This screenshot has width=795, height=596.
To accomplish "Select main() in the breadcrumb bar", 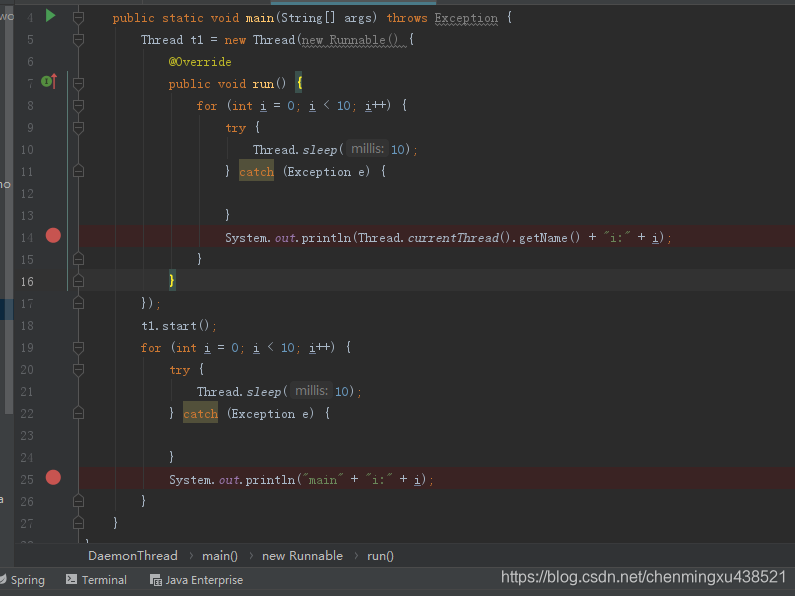I will (220, 556).
